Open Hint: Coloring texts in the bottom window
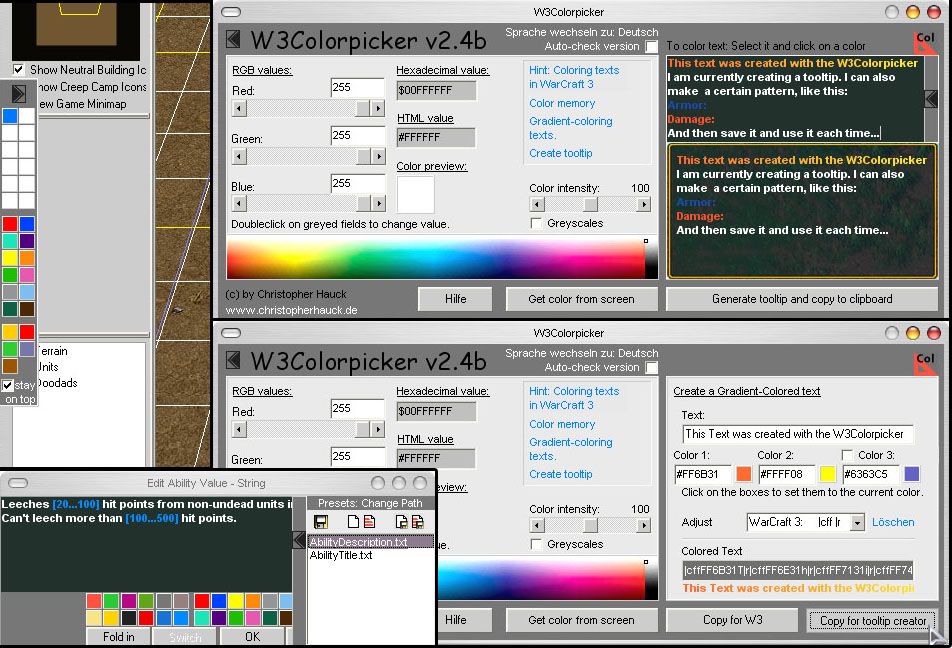Screen dimensions: 952x648 574,398
